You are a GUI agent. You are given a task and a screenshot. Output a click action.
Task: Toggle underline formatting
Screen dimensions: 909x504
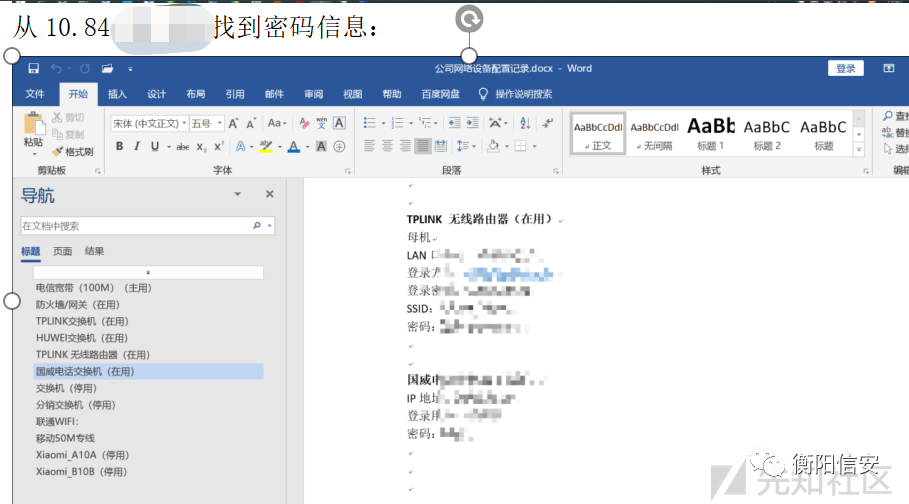[x=155, y=146]
